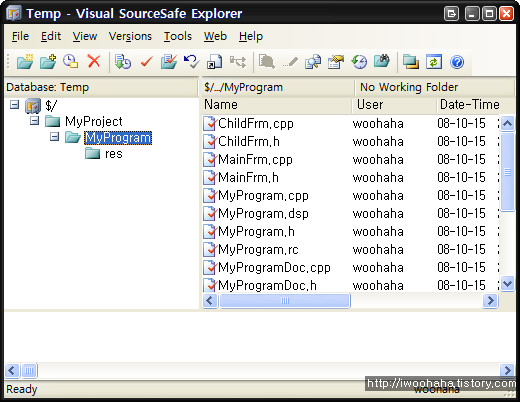This screenshot has height=402, width=520.
Task: Click the Undo Check Out arrow icon
Action: 192,62
